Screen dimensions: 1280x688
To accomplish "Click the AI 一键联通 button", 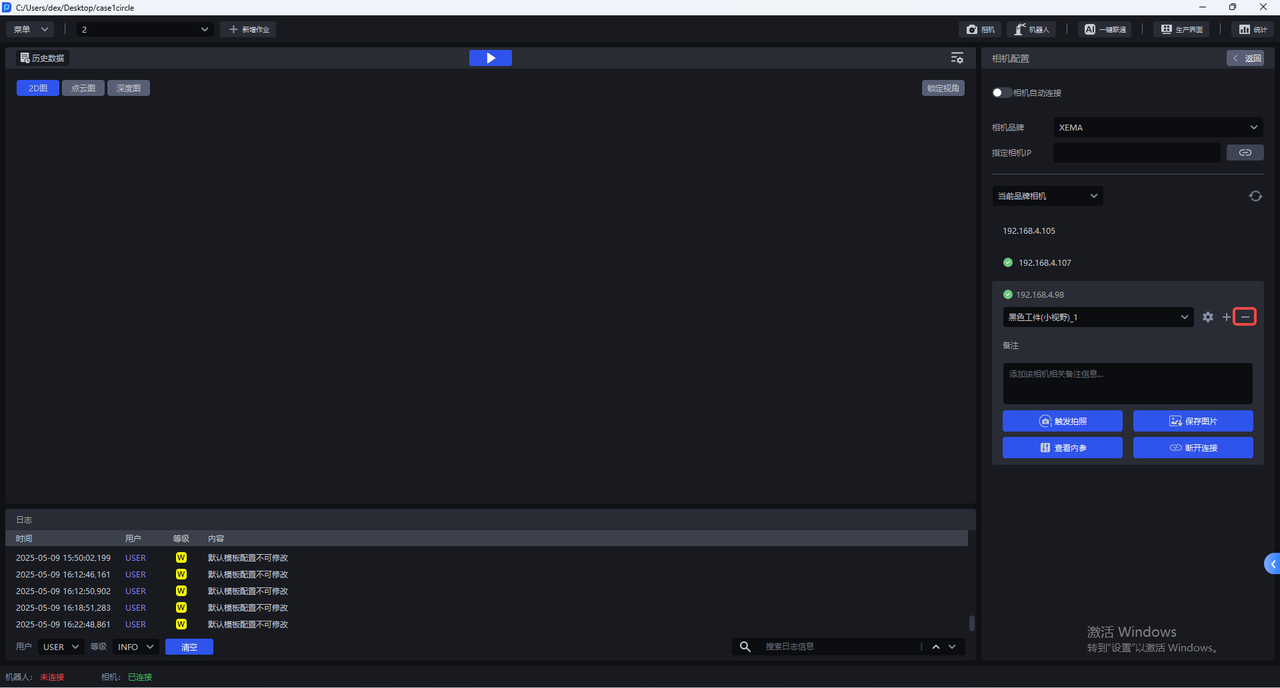I will pyautogui.click(x=1105, y=30).
